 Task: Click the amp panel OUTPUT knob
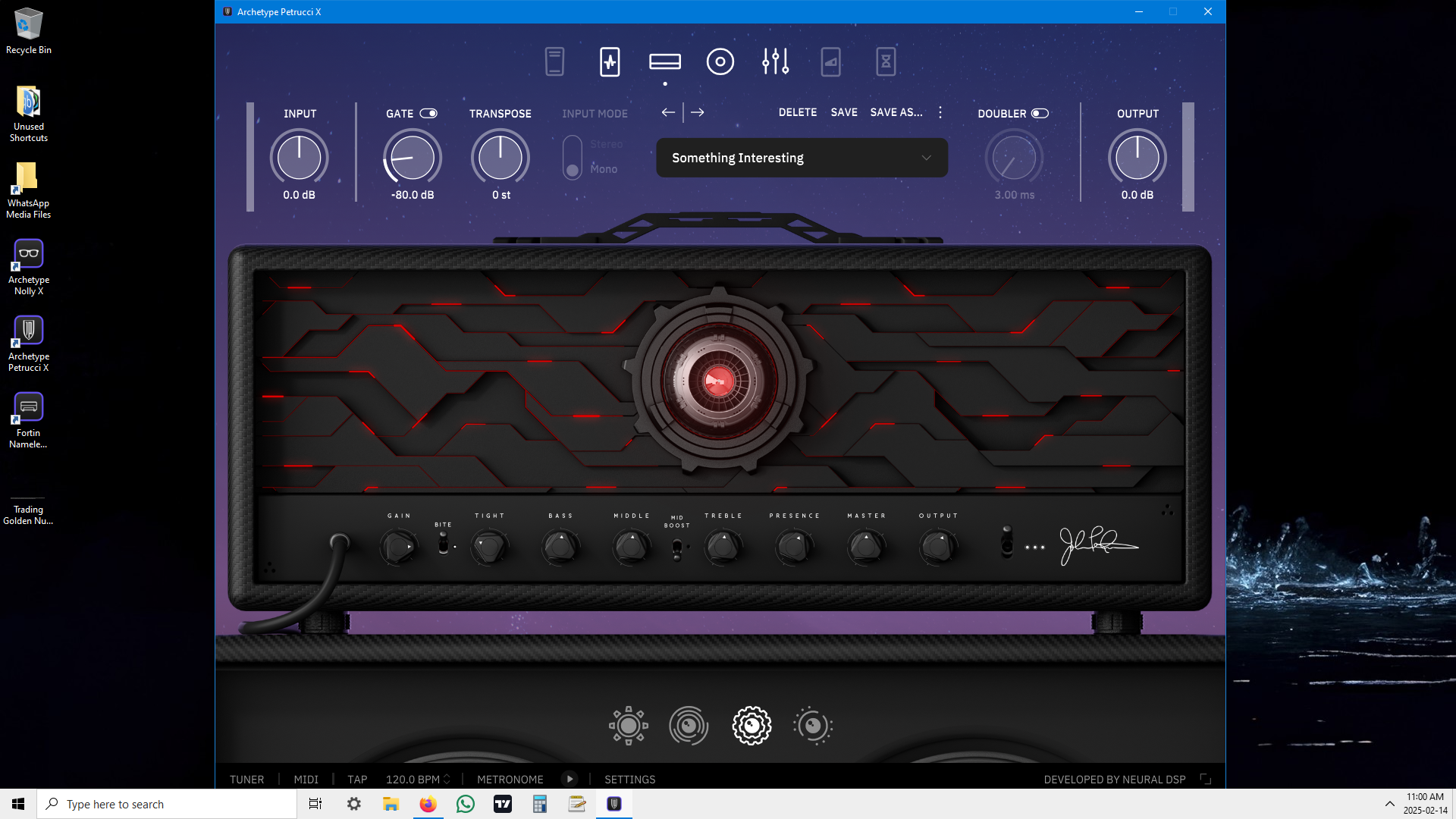(938, 547)
